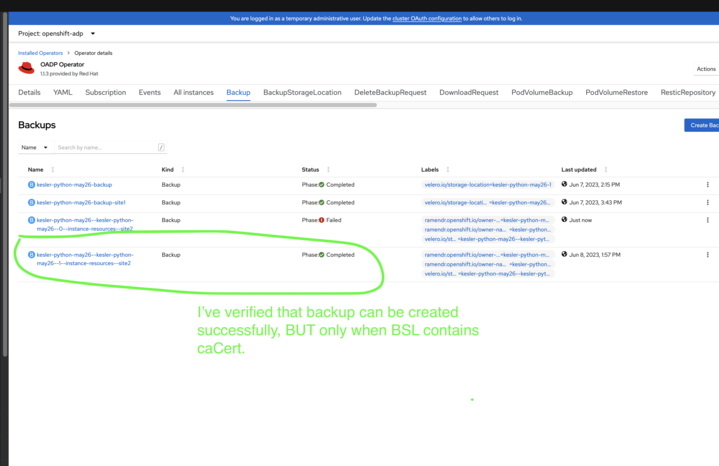Switch to the Events tab

coord(149,92)
